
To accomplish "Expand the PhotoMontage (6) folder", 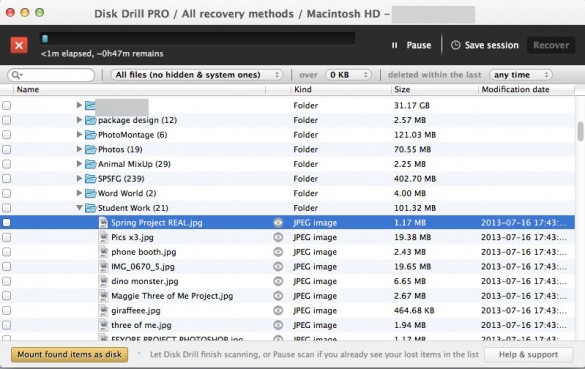I will [79, 134].
